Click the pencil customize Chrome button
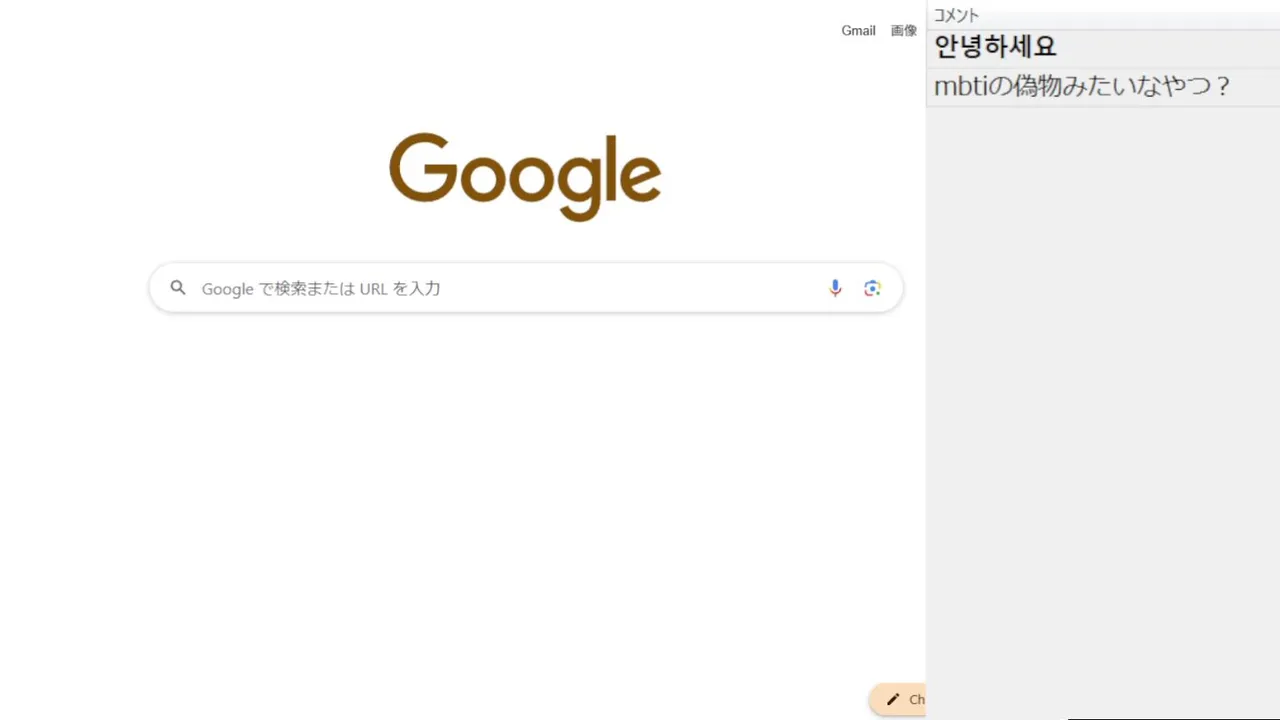 coord(899,700)
